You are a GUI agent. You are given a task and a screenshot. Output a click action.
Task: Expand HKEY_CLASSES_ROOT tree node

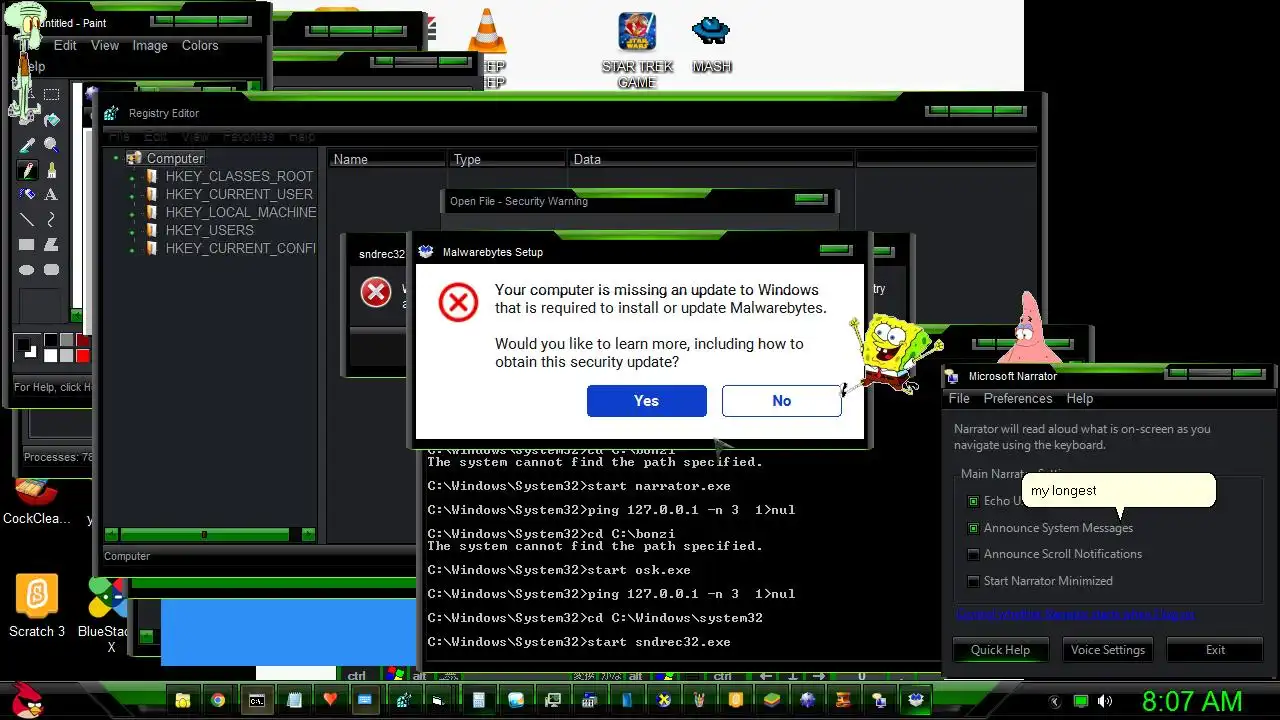click(133, 177)
